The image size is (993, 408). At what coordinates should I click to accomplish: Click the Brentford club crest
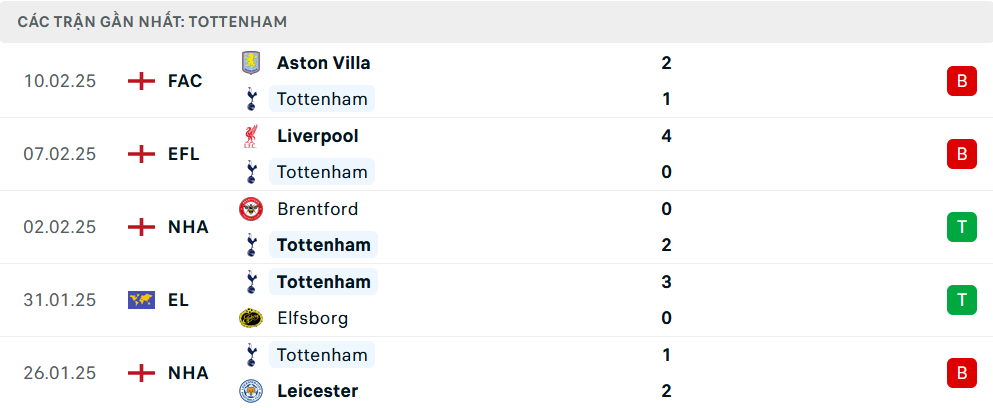click(x=250, y=209)
